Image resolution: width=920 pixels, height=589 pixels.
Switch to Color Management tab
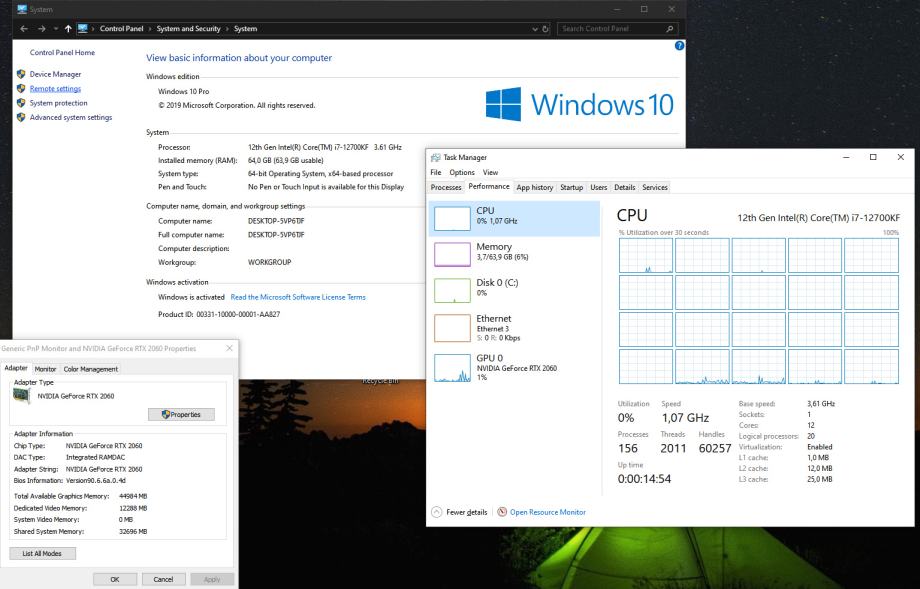[x=90, y=369]
